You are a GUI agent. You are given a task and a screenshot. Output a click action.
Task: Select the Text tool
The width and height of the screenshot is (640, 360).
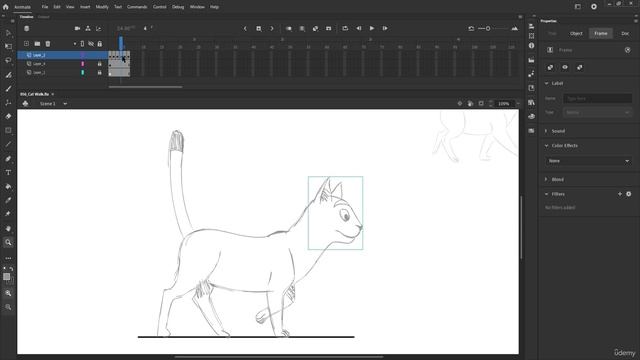click(8, 173)
